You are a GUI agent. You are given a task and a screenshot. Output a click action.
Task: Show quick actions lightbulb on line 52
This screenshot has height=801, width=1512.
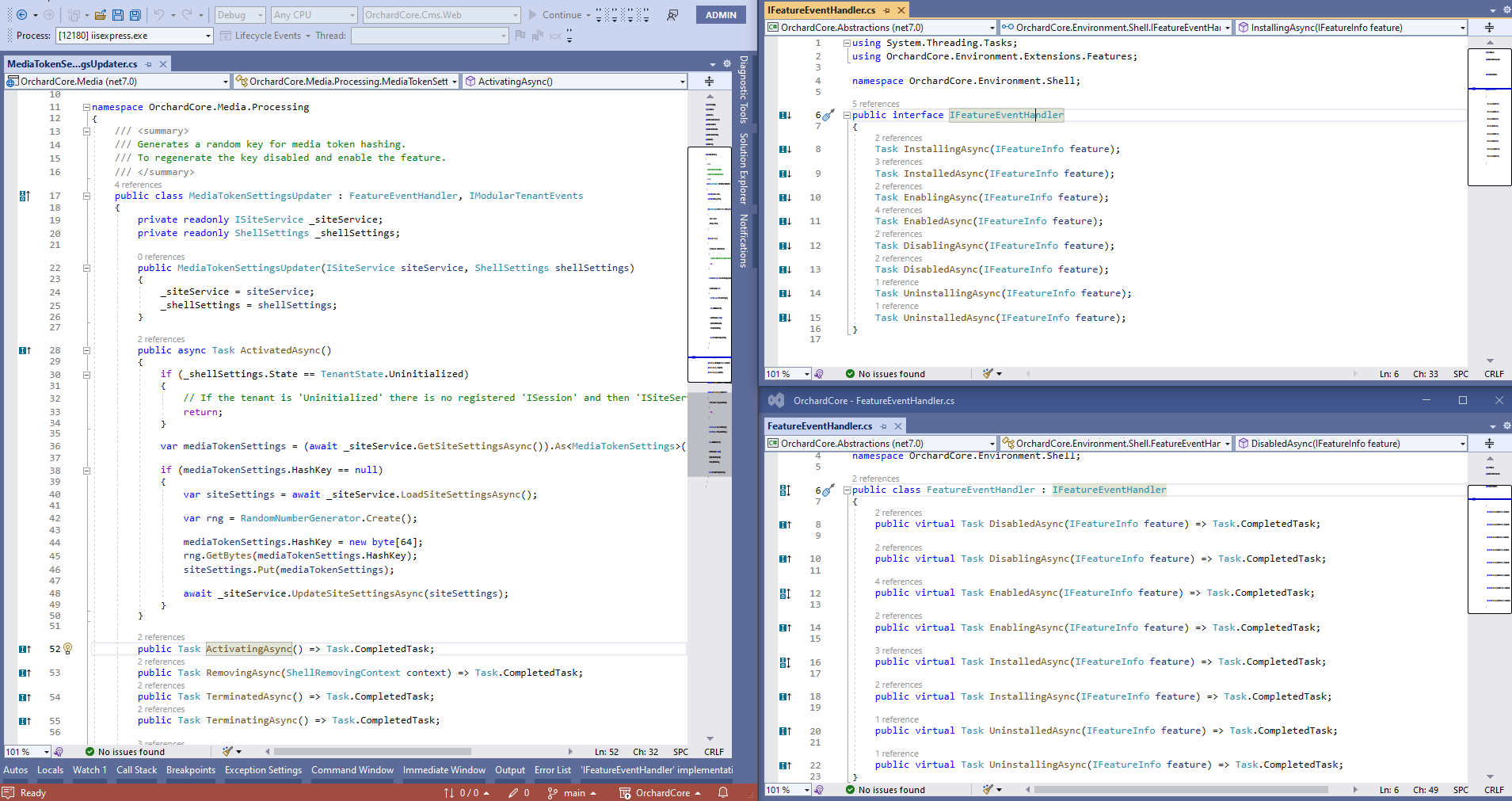(x=68, y=649)
